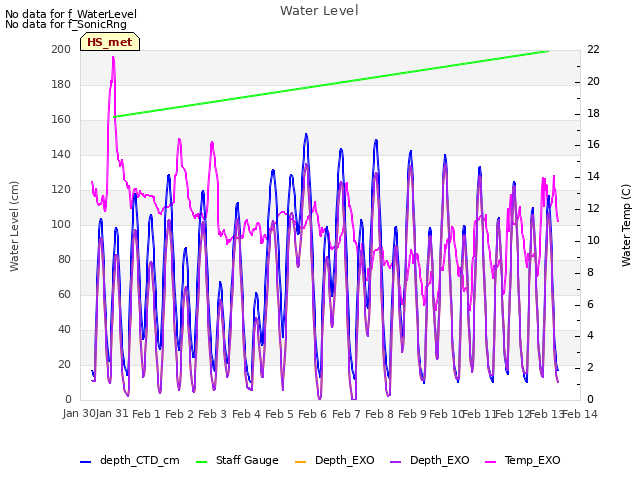Toggle the orange Depth_EXO legend entry

tap(334, 460)
